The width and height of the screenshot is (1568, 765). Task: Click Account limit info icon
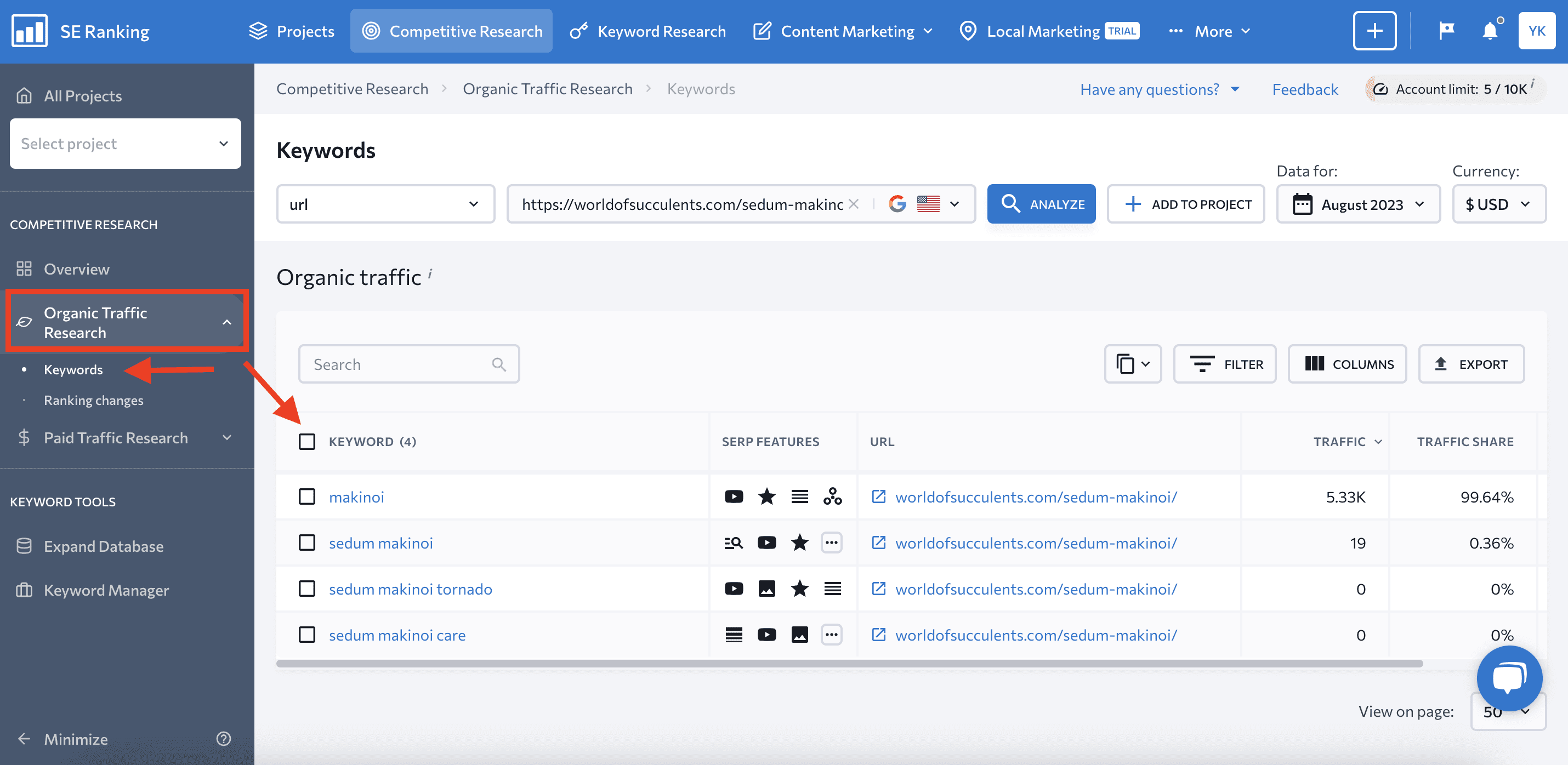tap(1532, 83)
